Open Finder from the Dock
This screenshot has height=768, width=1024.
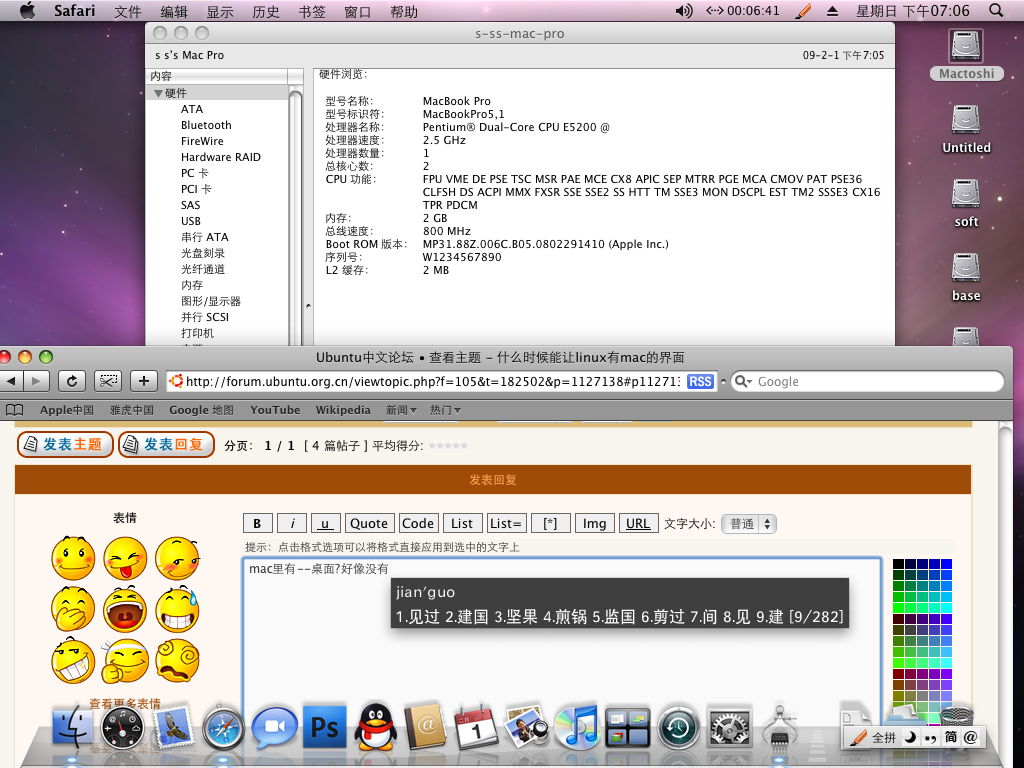tap(72, 727)
